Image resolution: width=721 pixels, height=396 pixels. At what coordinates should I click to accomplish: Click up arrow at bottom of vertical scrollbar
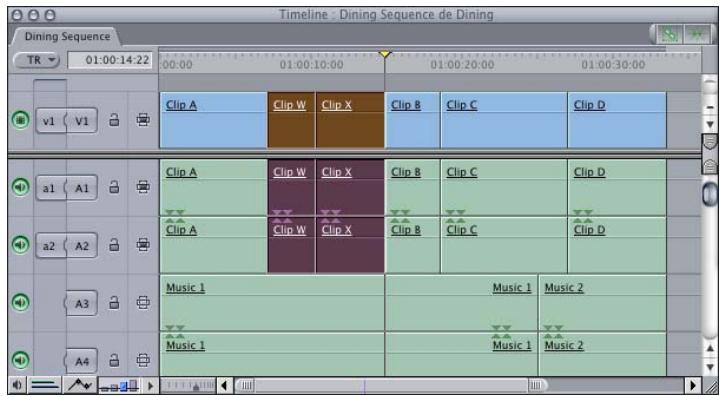pos(710,348)
